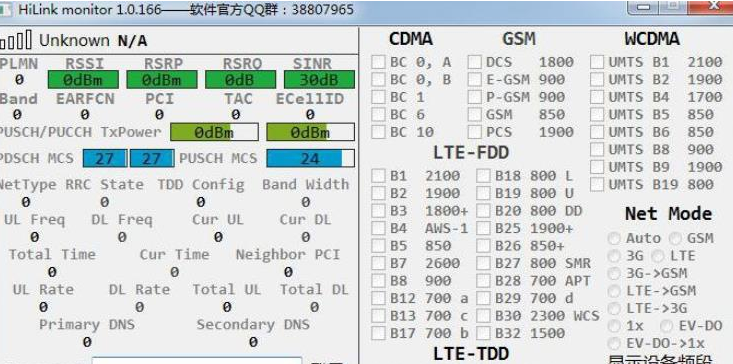733x364 pixels.
Task: Enable LTE B20 800 DD band
Action: click(483, 211)
